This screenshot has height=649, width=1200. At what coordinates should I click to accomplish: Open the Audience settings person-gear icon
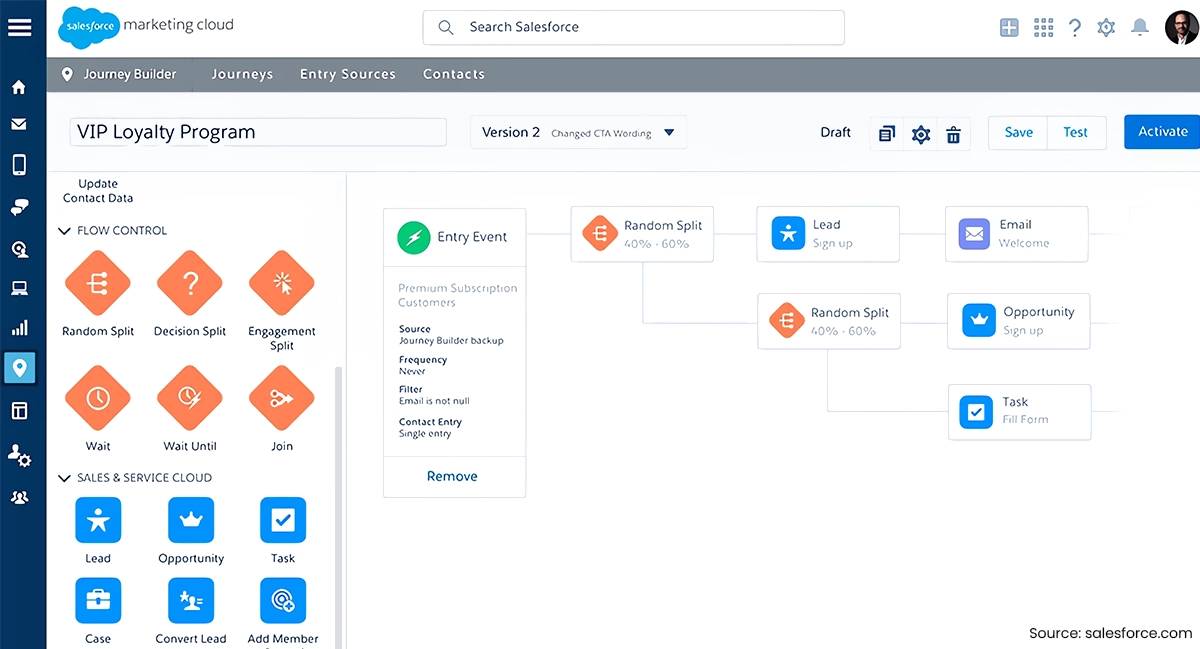tap(19, 455)
